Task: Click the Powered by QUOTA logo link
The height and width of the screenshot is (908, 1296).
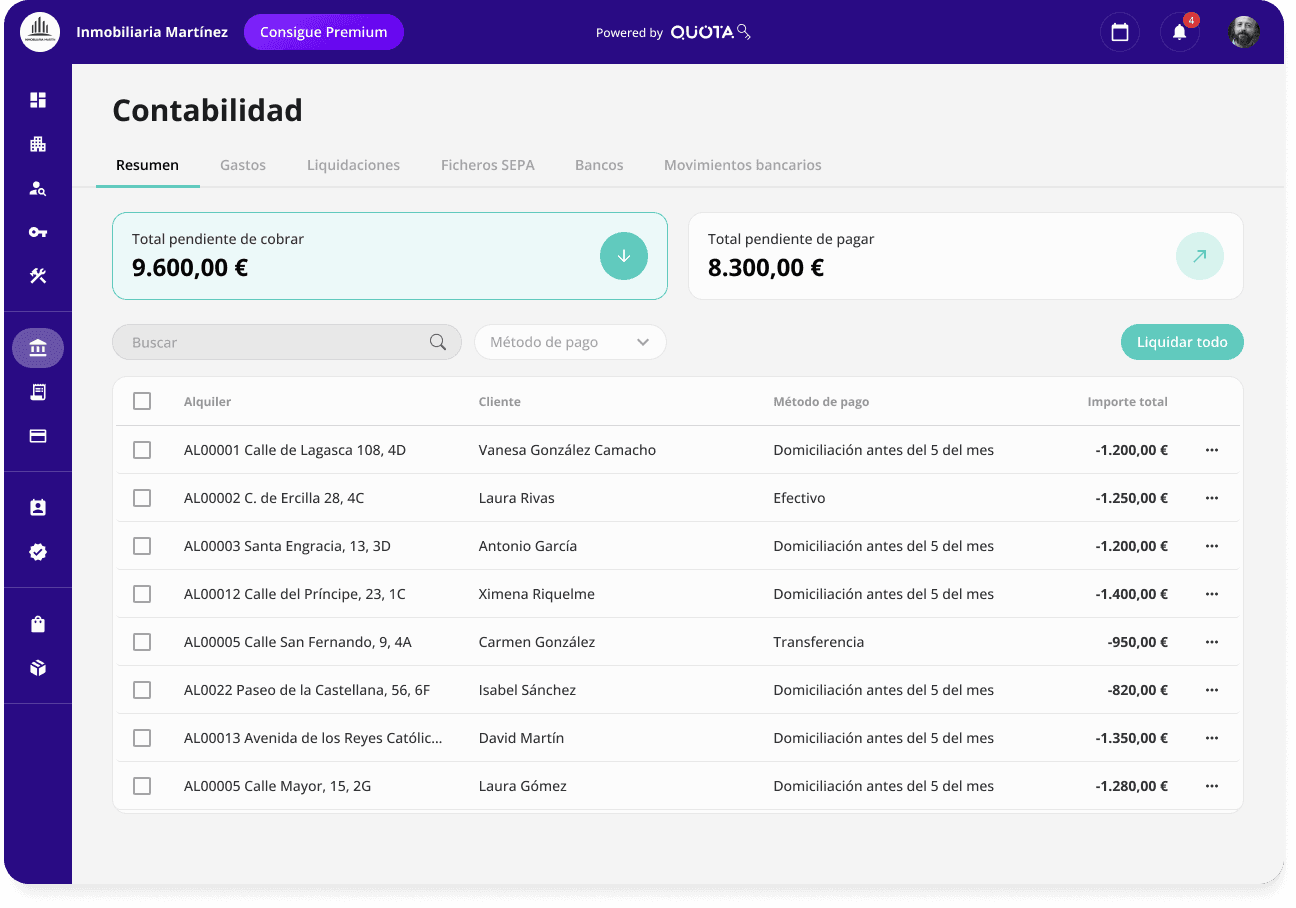Action: [673, 32]
